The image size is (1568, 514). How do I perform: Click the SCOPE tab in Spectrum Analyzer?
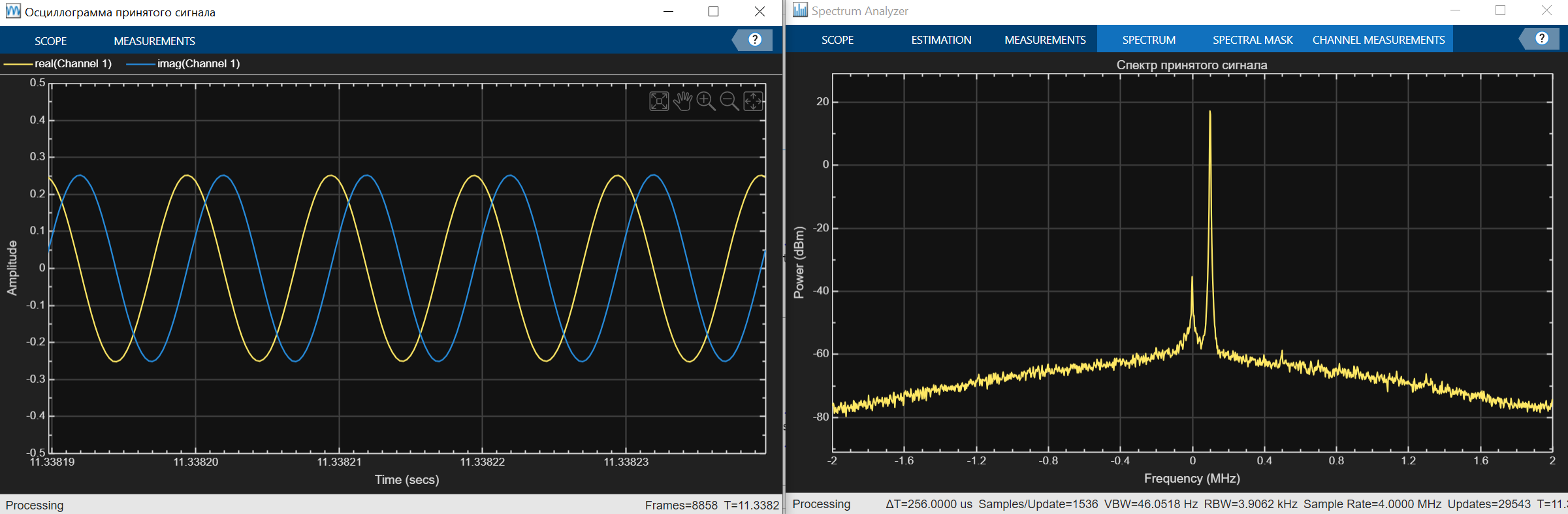coord(837,40)
